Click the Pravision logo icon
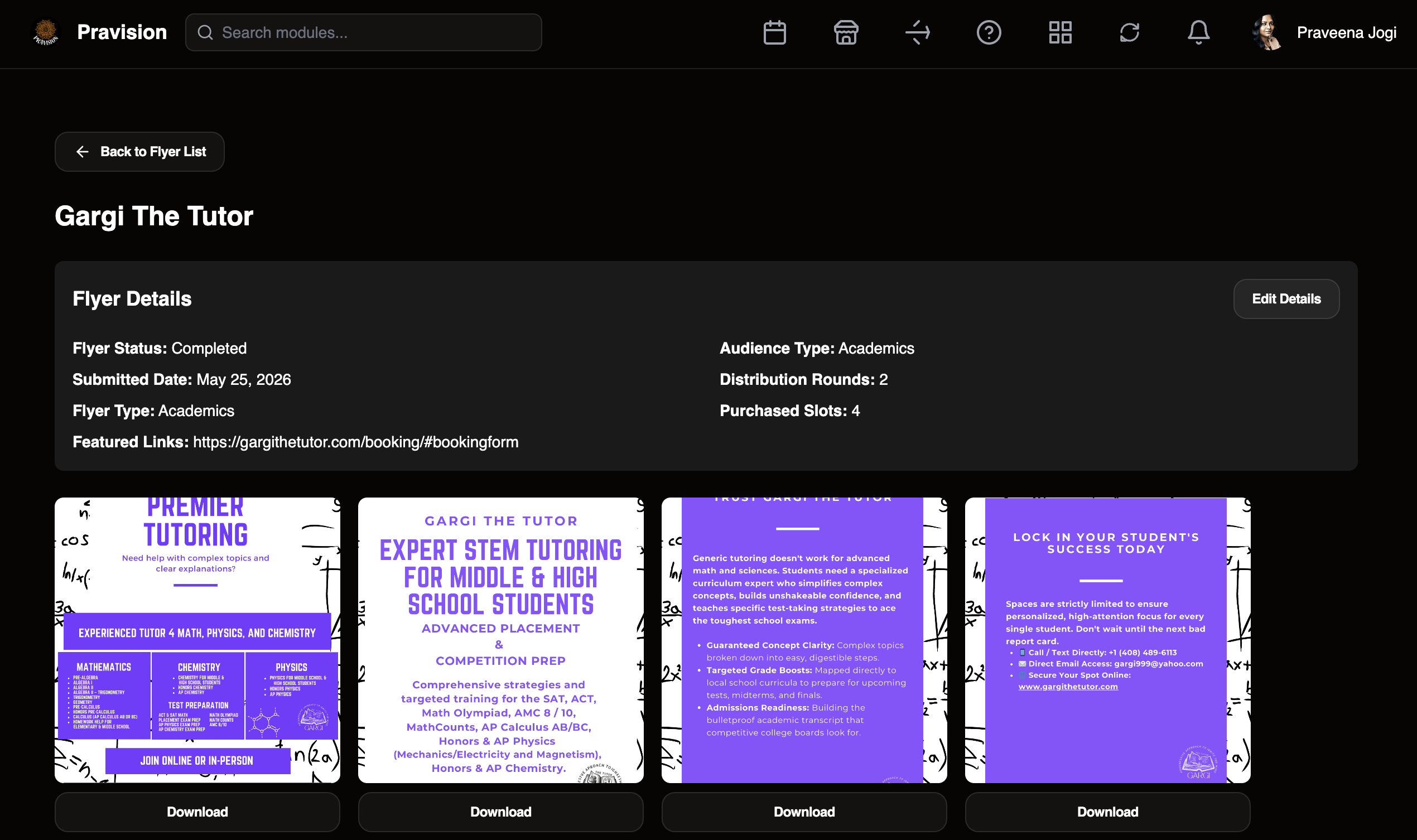The height and width of the screenshot is (840, 1417). click(45, 32)
